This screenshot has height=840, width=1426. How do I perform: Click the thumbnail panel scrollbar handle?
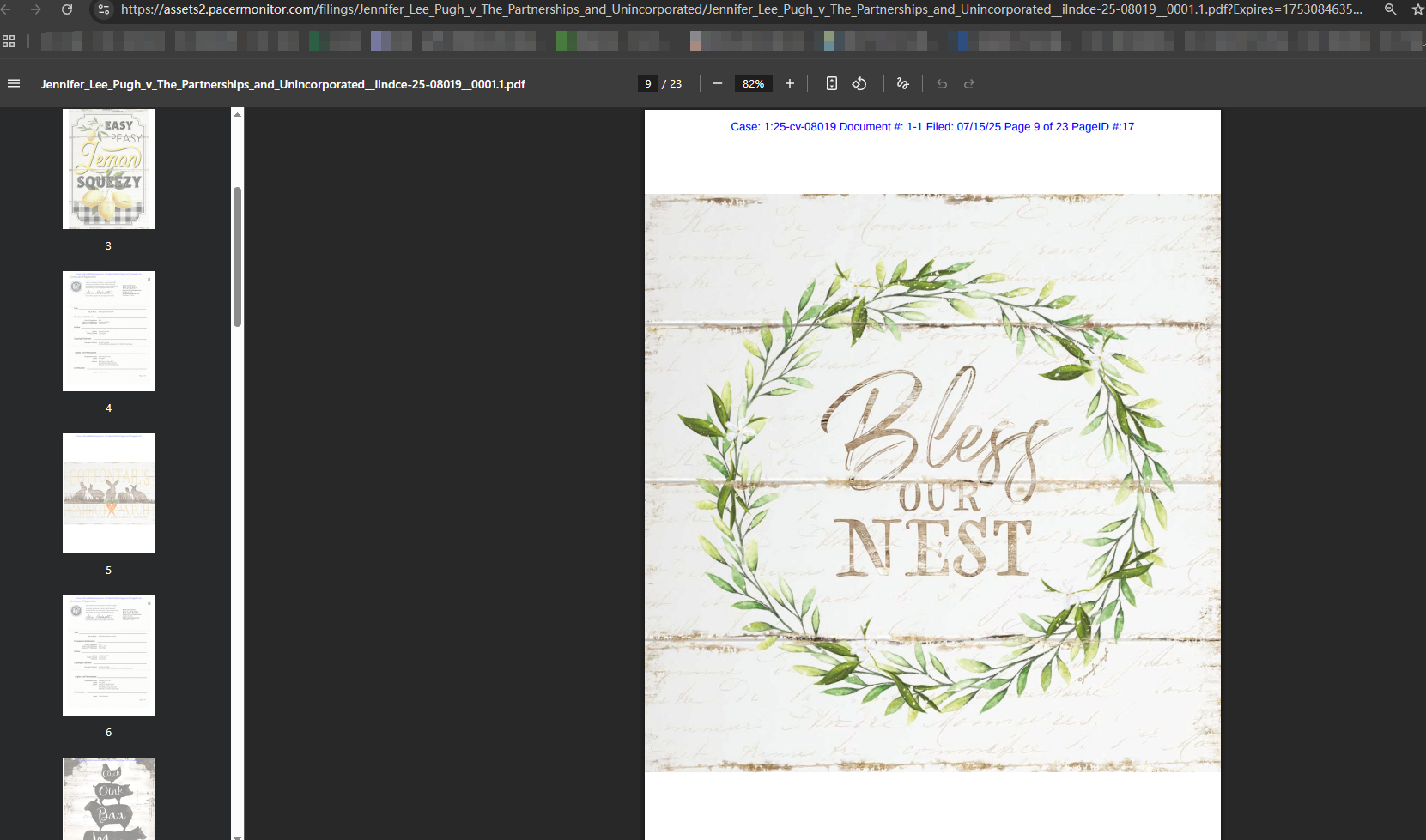coord(238,257)
